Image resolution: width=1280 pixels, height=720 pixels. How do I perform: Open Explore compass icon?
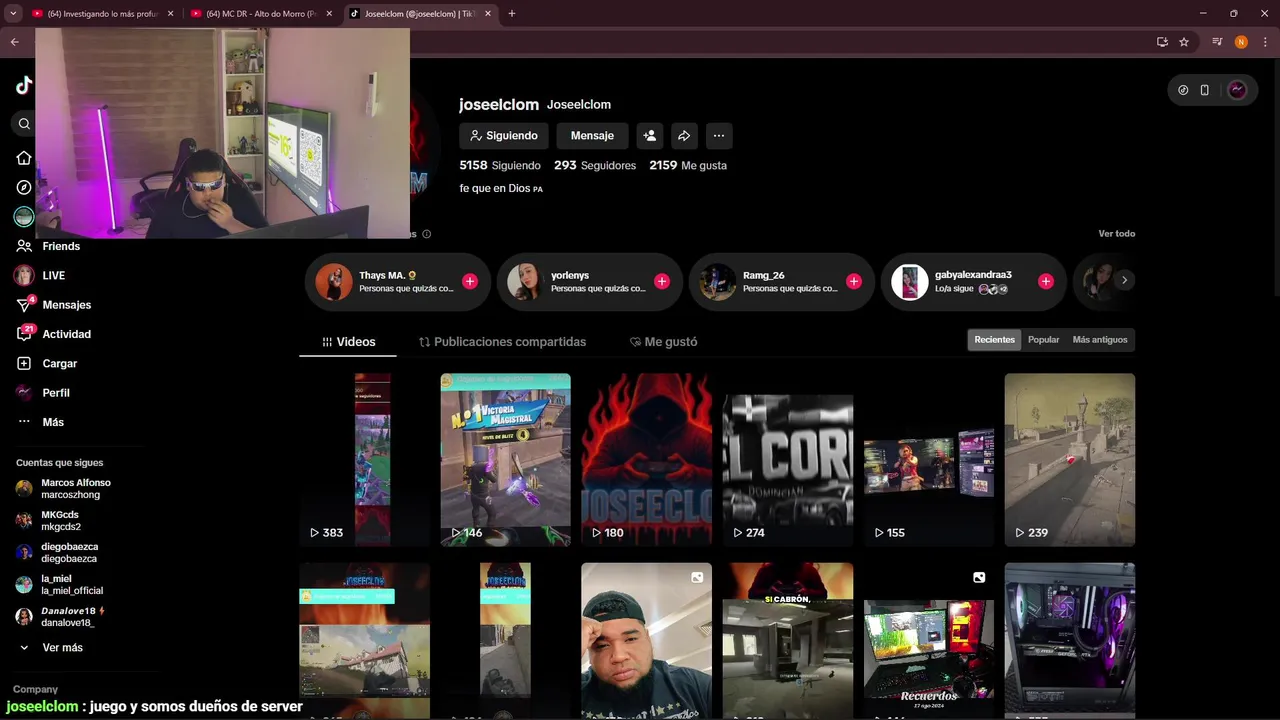(x=24, y=187)
